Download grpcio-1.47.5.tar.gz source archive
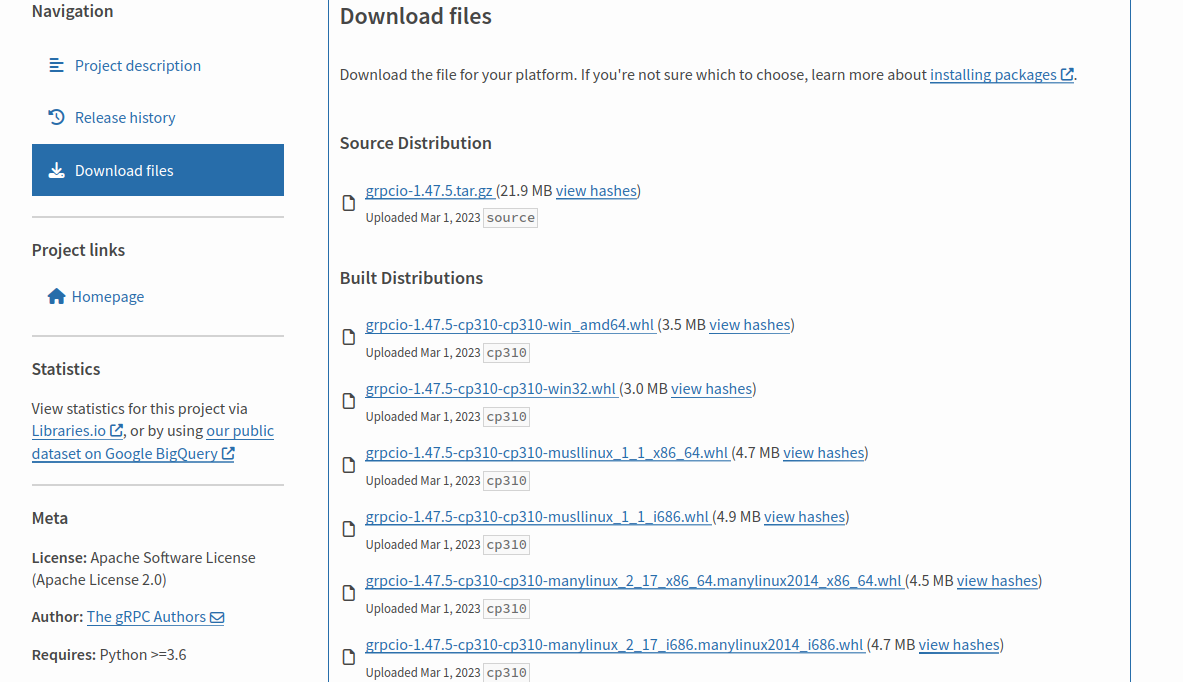This screenshot has width=1183, height=682. [x=429, y=190]
